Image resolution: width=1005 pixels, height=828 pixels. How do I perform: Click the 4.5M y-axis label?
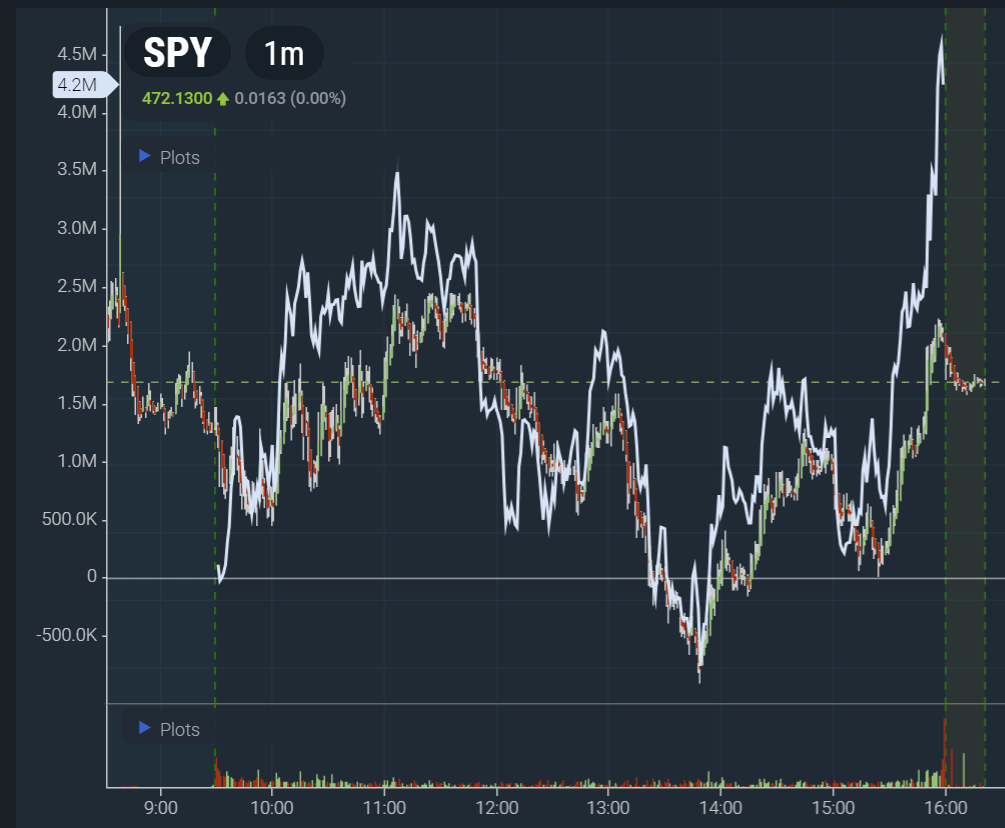(77, 54)
